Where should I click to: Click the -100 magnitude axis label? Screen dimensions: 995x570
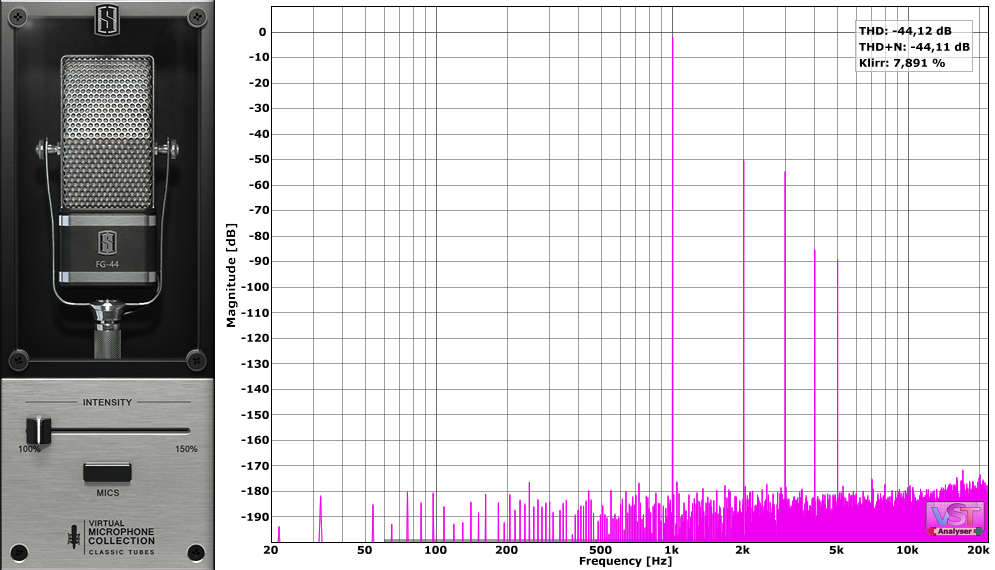click(x=256, y=287)
